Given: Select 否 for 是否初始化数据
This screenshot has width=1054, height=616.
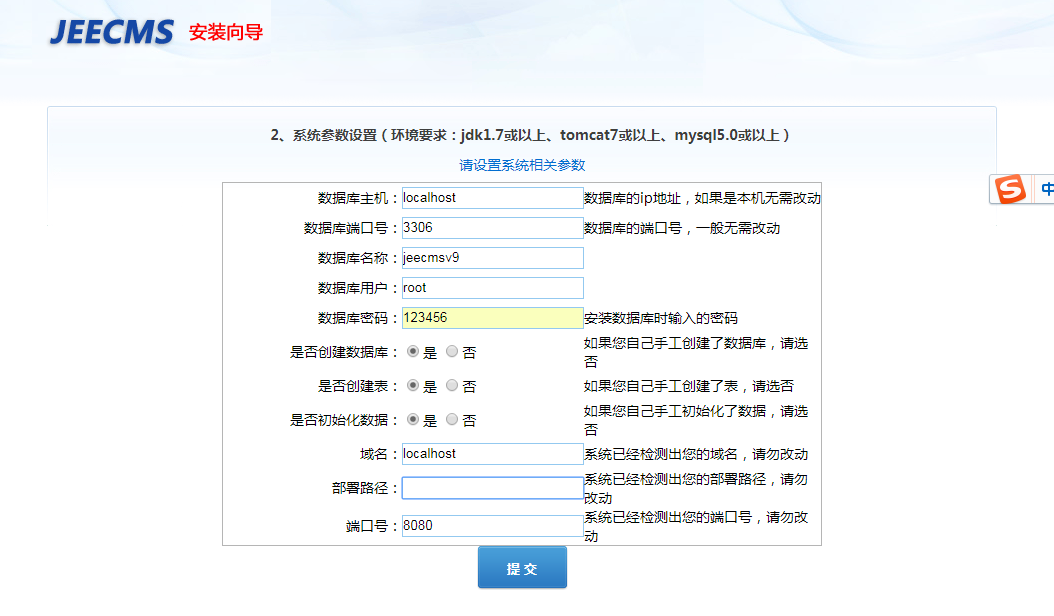Looking at the screenshot, I should coord(452,420).
